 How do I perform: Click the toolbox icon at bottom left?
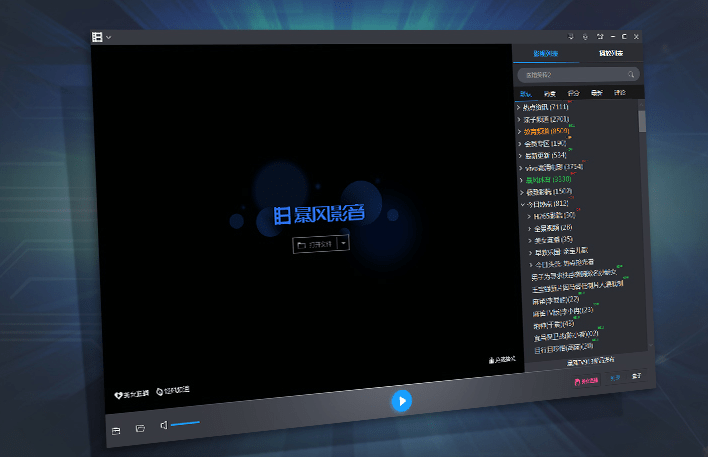click(x=116, y=430)
